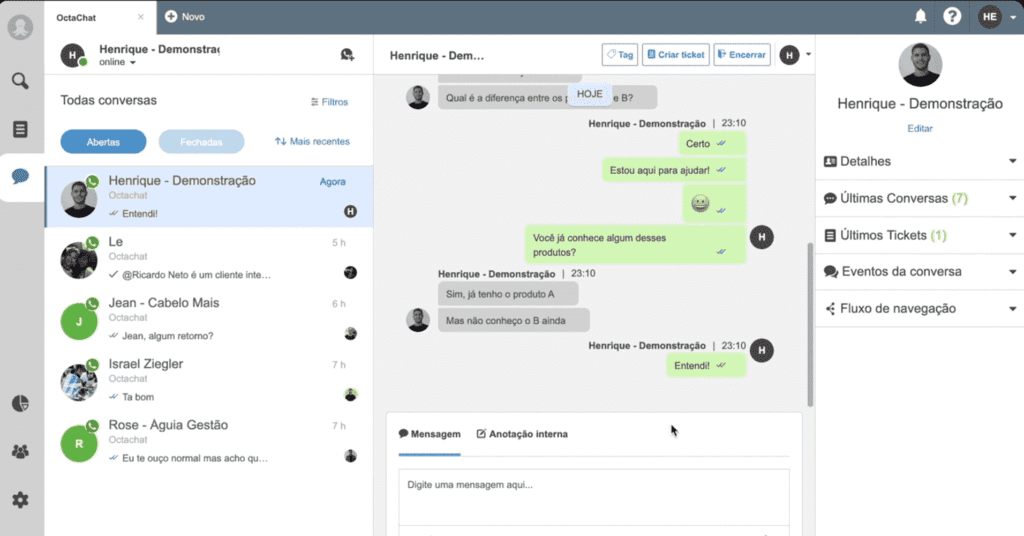The height and width of the screenshot is (536, 1024).
Task: Switch to the Mensagem tab
Action: click(430, 434)
